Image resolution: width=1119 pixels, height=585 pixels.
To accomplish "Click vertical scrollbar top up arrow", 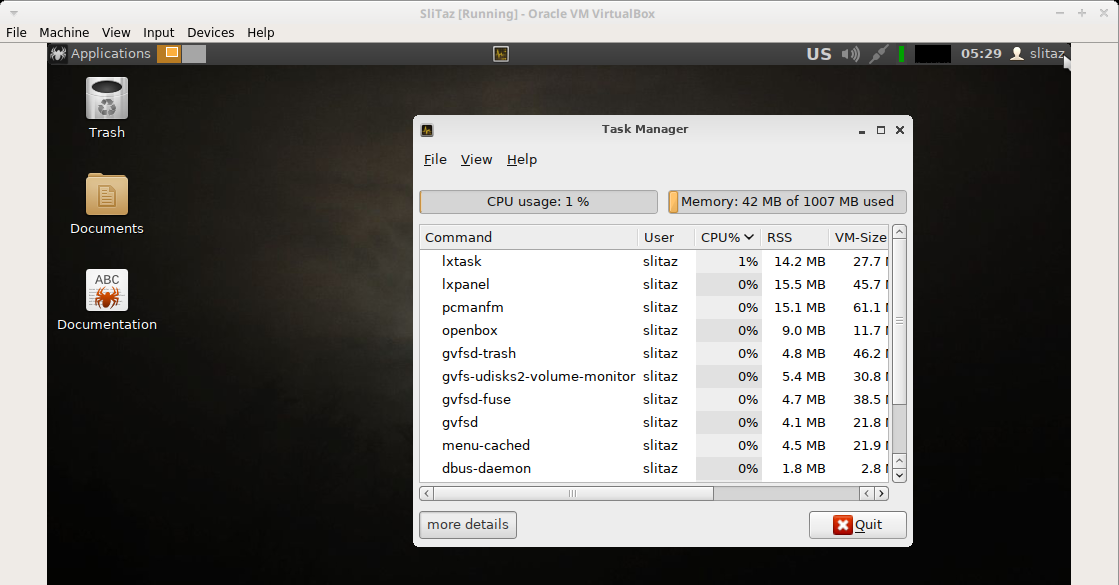I will [899, 232].
